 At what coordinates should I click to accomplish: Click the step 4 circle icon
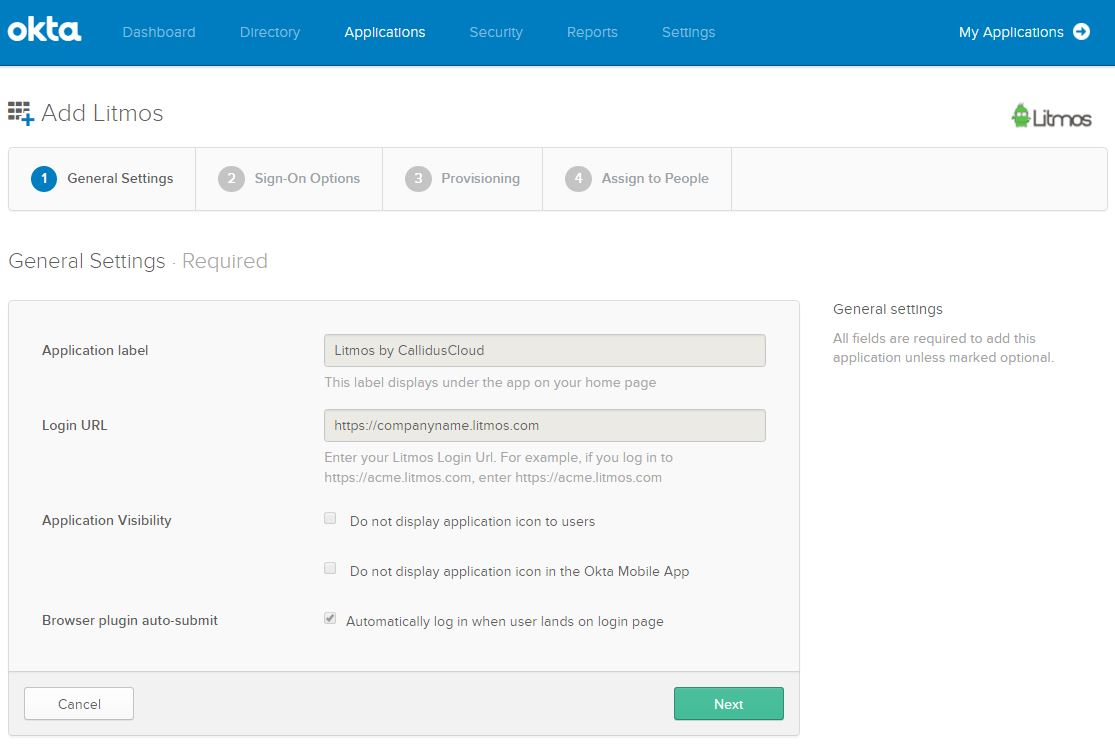pos(578,179)
